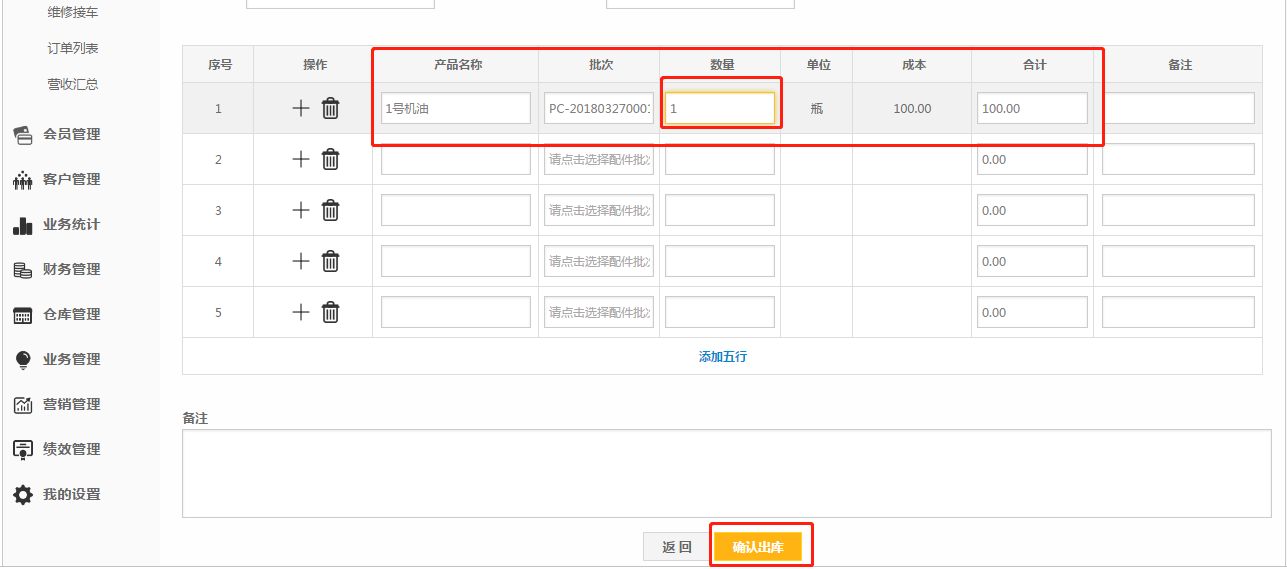The height and width of the screenshot is (569, 1287).
Task: Expand 仓库管理 in sidebar
Action: click(x=71, y=314)
